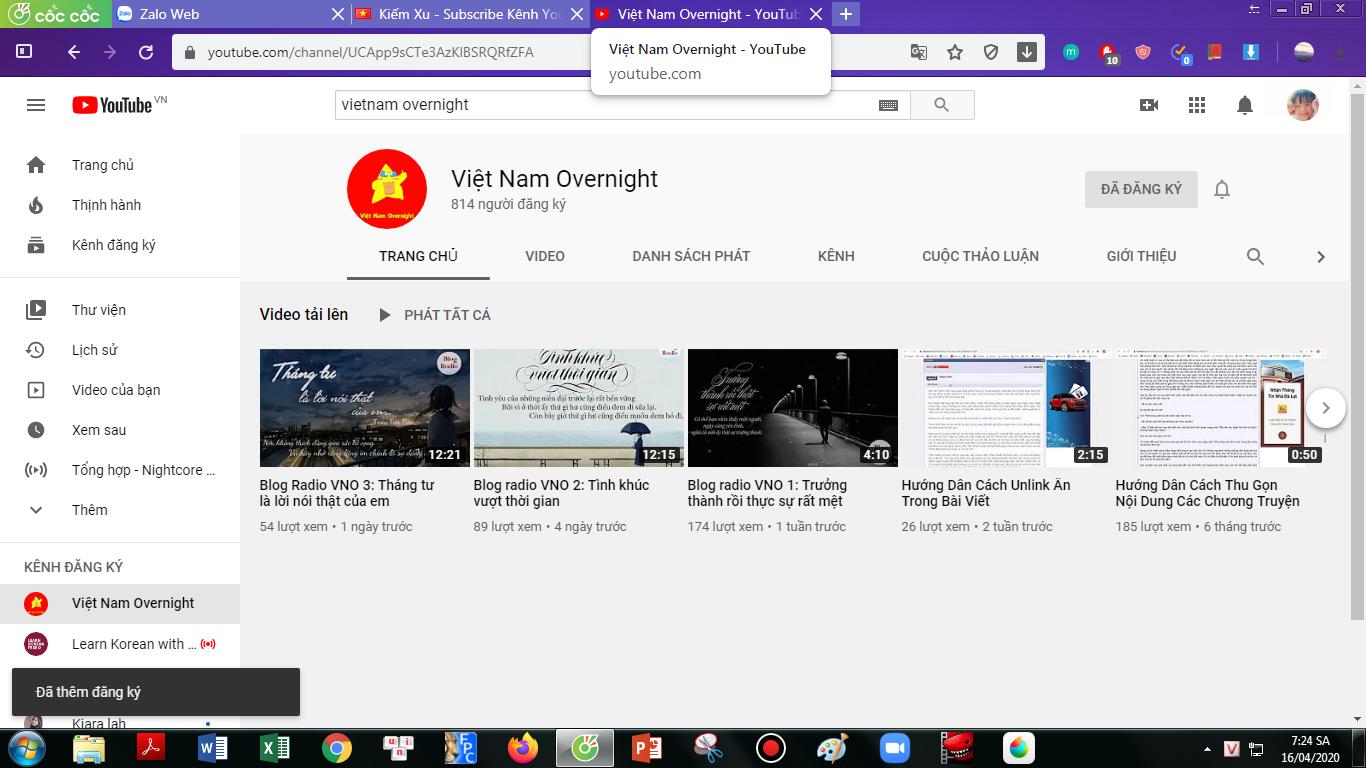The width and height of the screenshot is (1366, 768).
Task: Toggle Cốc Cốc side panel icon
Action: click(24, 52)
